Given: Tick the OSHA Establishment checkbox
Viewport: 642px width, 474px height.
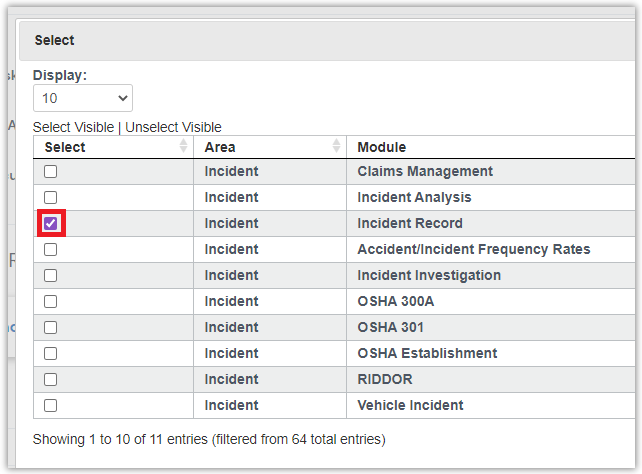Looking at the screenshot, I should (x=51, y=353).
